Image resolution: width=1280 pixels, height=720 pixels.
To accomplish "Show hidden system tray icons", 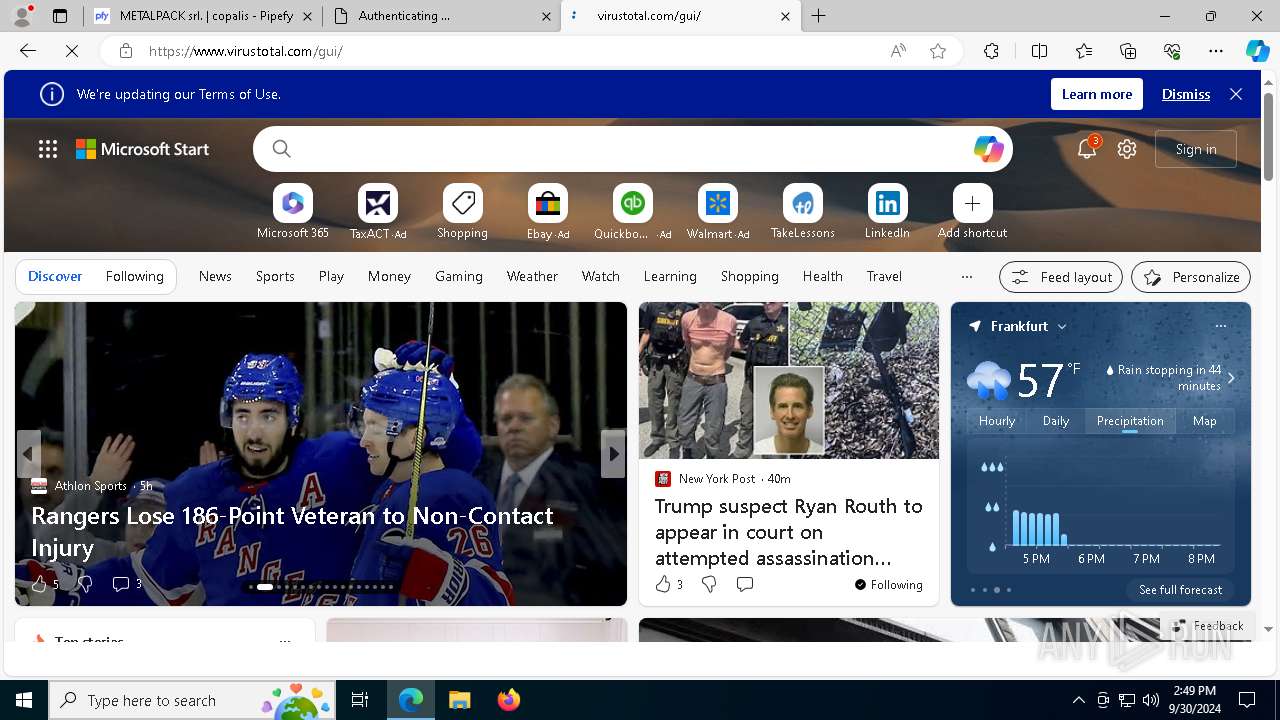I will coord(1078,700).
